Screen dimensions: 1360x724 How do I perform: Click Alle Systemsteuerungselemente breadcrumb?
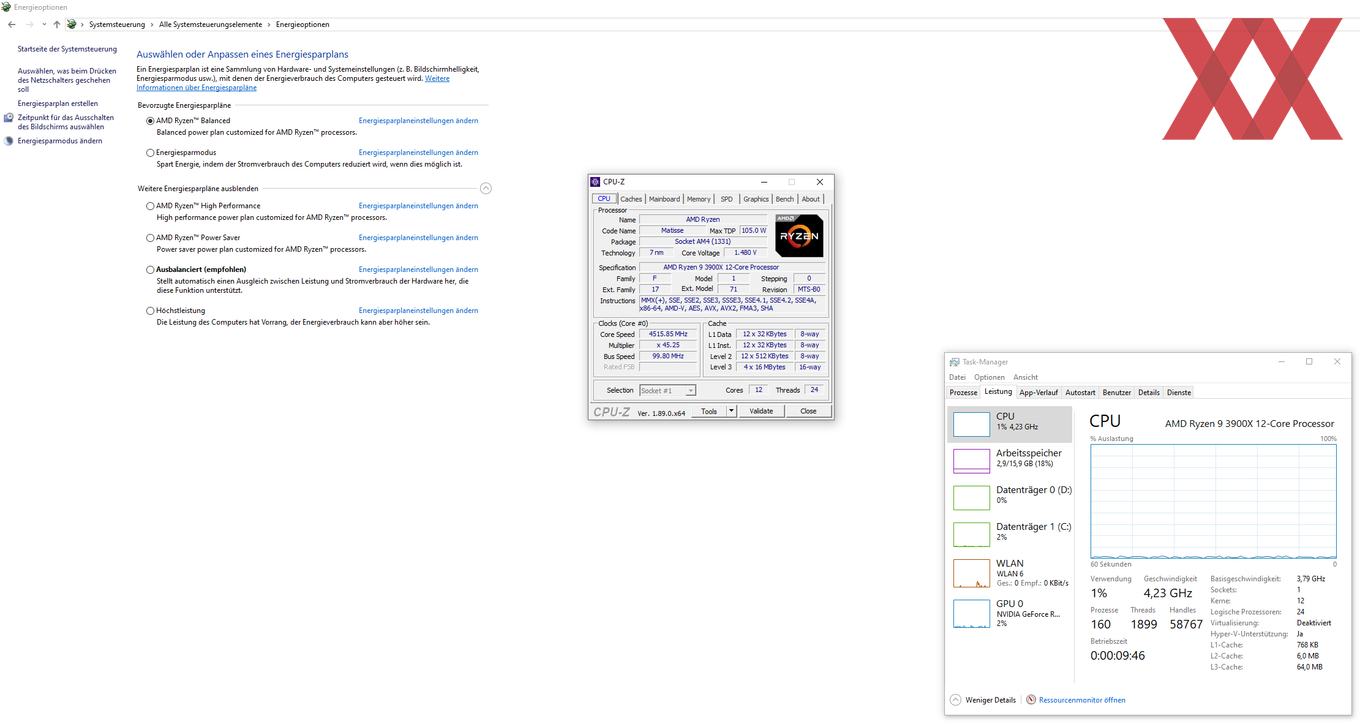click(211, 24)
